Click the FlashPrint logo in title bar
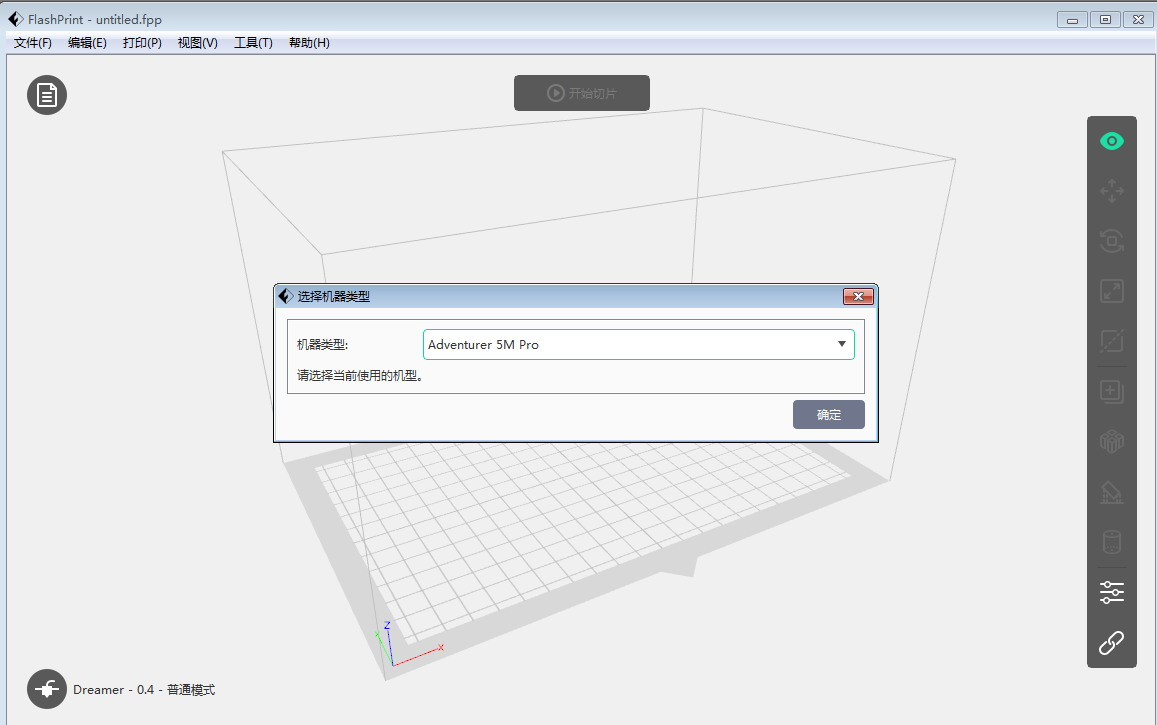 (x=15, y=19)
